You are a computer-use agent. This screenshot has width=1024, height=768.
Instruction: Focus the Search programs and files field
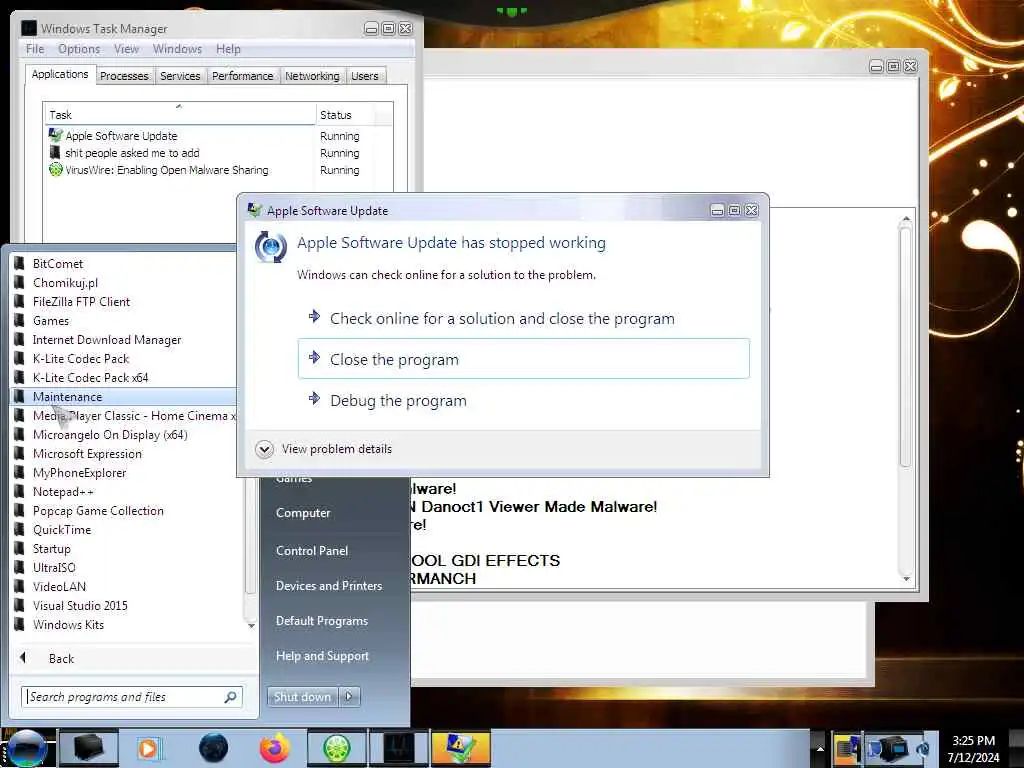[131, 697]
